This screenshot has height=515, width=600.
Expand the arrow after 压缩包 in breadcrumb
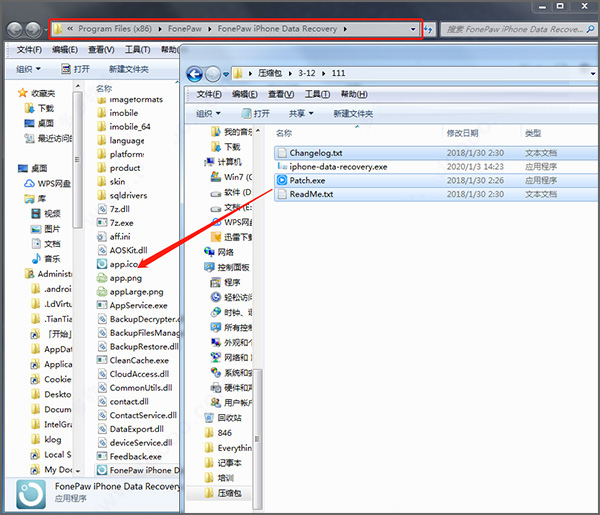click(290, 73)
